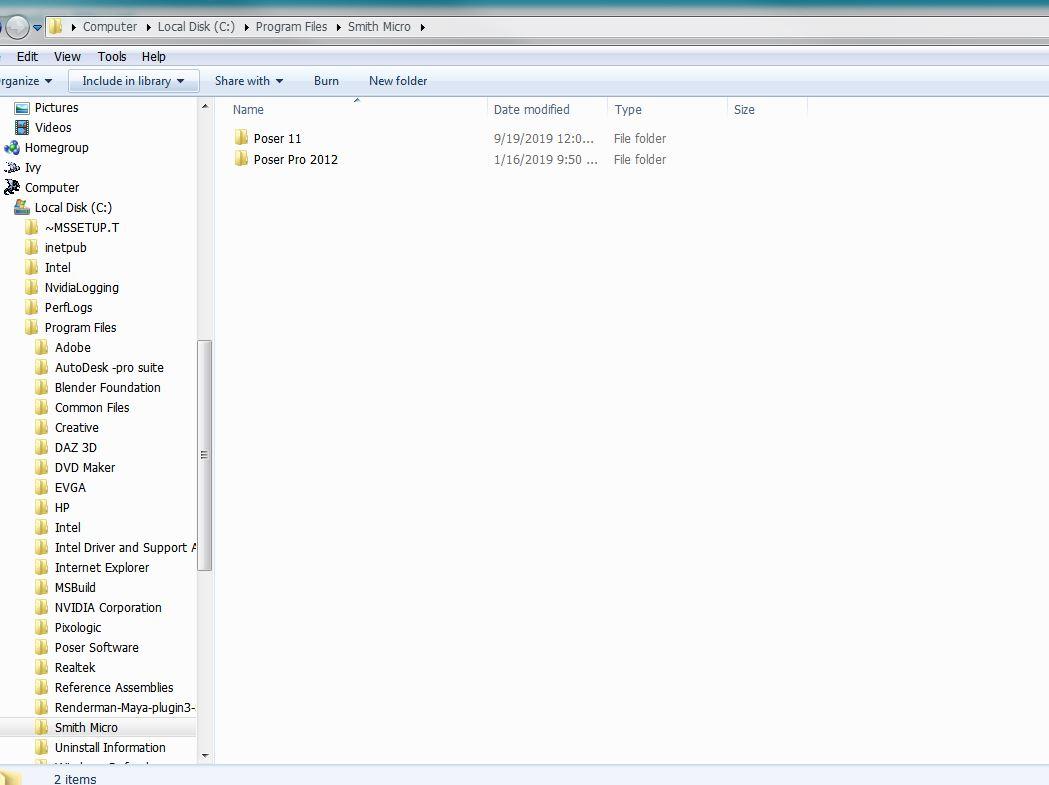Screen dimensions: 1049x785
Task: Click Smith Micro breadcrumb in address bar
Action: click(x=379, y=27)
